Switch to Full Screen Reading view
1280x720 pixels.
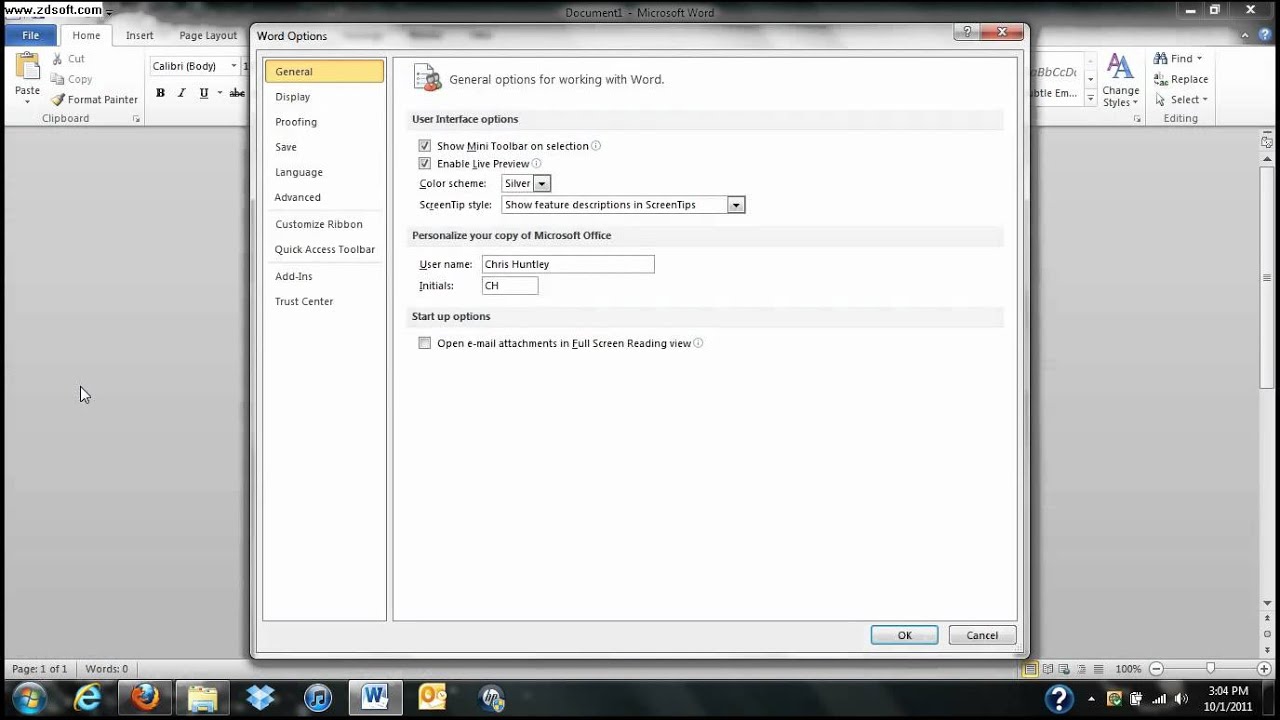[1047, 668]
